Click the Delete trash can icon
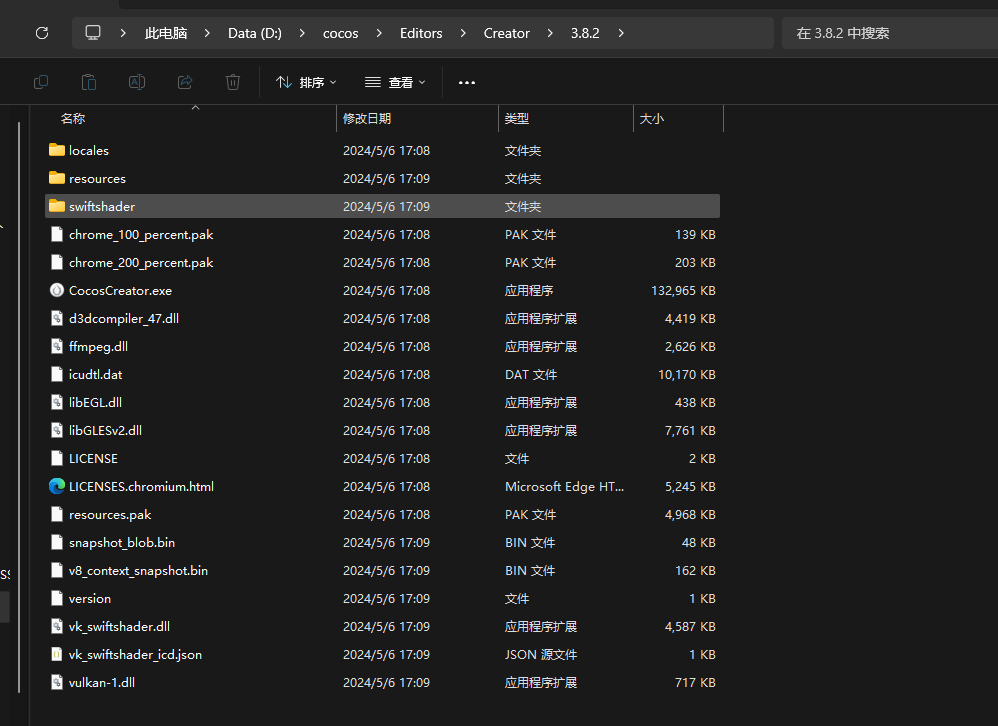This screenshot has height=726, width=998. click(233, 82)
